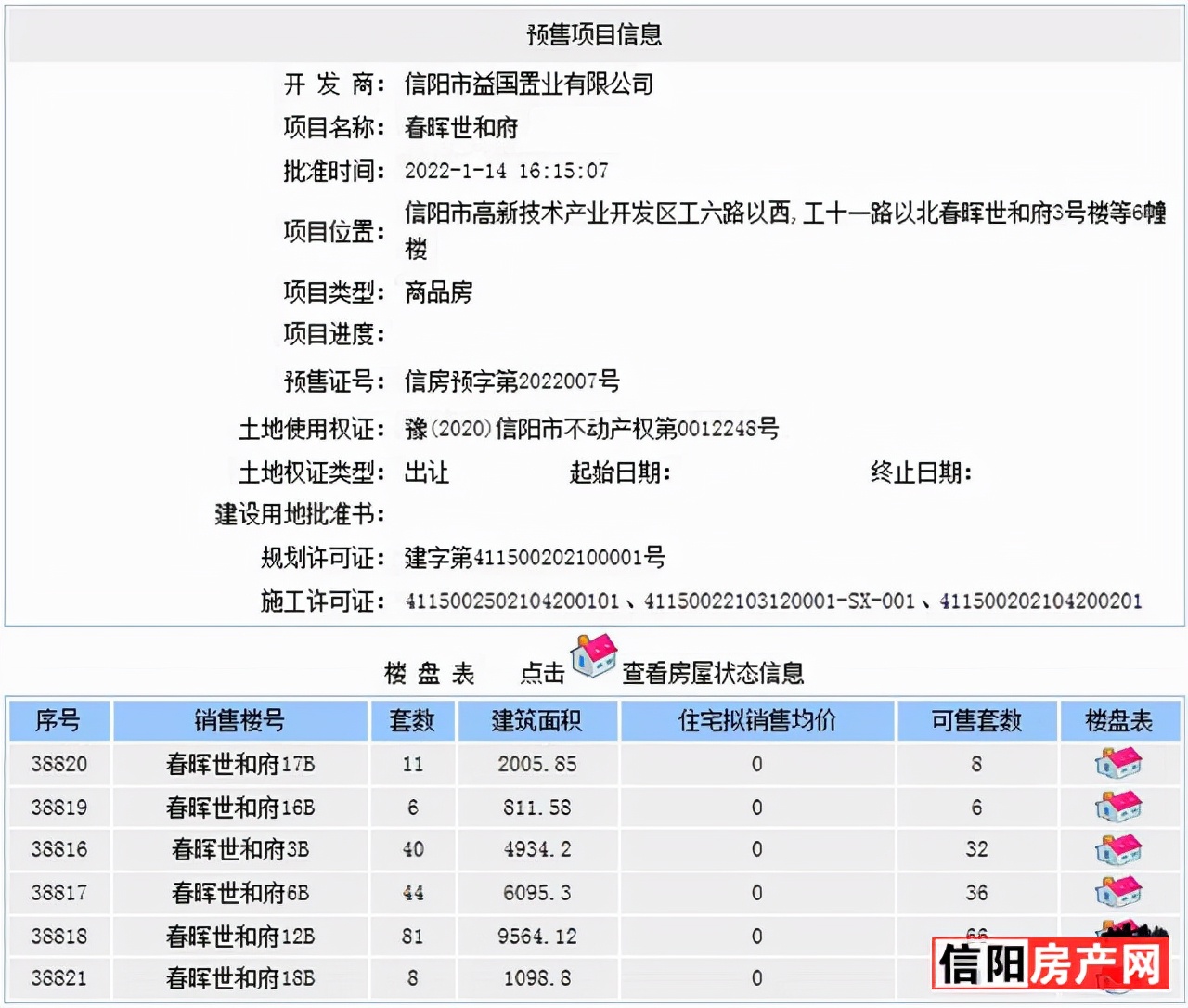Click the 查看房屋状态信息 text
This screenshot has height=1008, width=1188.
pyautogui.click(x=713, y=673)
